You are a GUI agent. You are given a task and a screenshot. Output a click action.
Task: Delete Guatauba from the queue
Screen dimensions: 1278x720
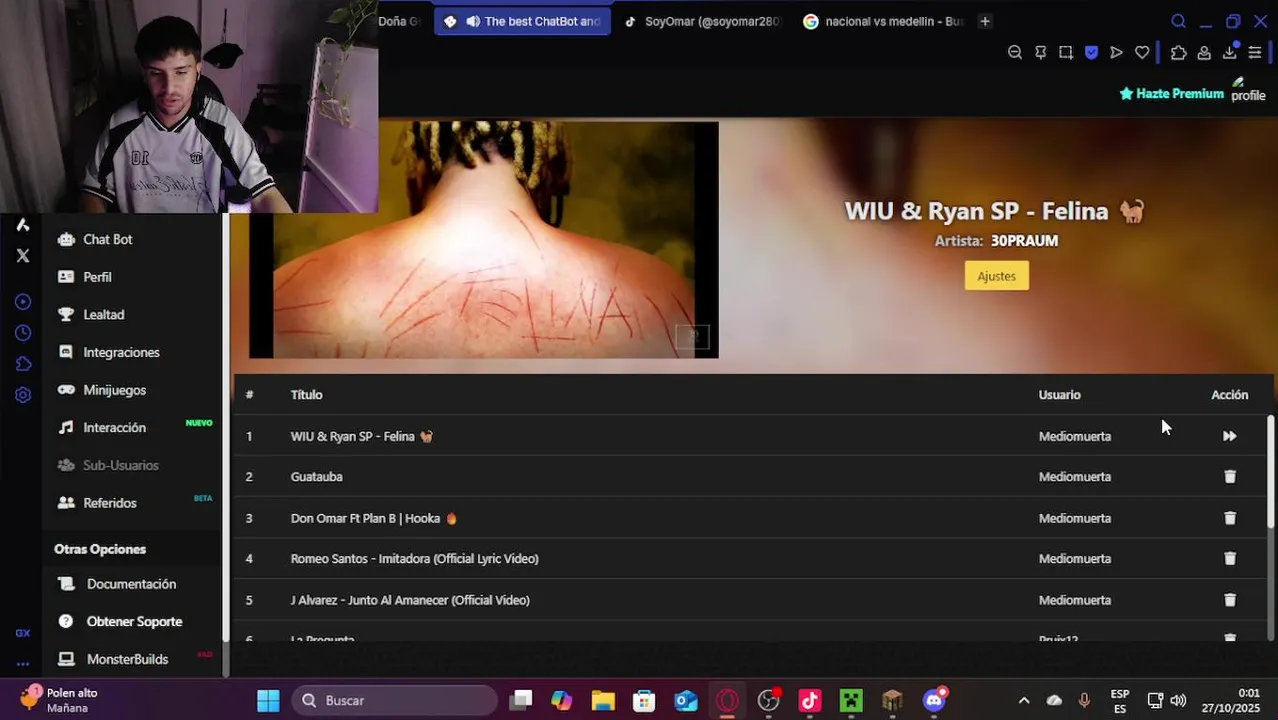click(x=1229, y=477)
